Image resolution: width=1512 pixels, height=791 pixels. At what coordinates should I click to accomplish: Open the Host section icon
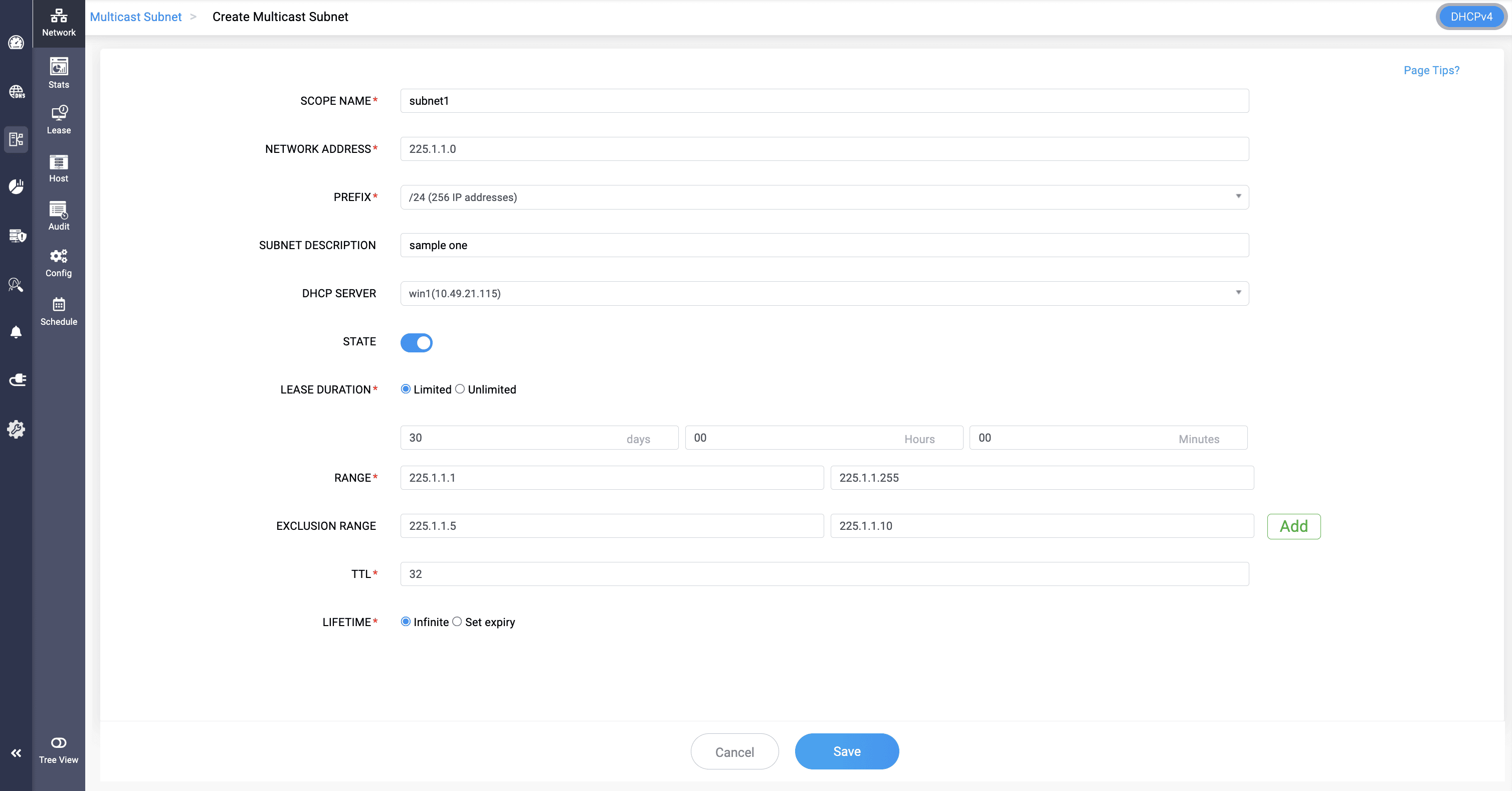tap(59, 168)
